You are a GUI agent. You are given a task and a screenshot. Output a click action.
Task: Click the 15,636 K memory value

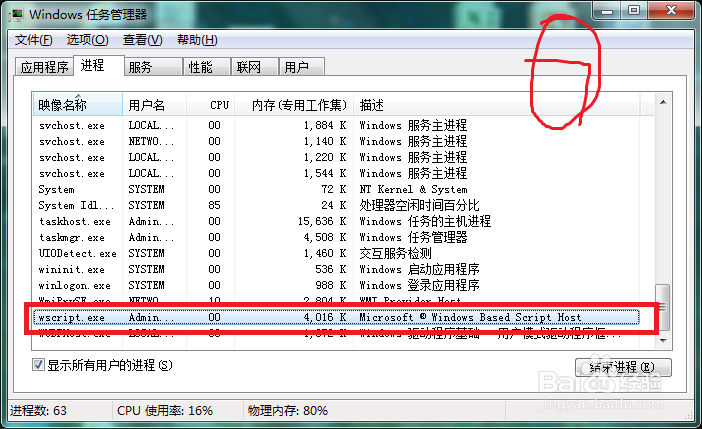click(x=322, y=222)
